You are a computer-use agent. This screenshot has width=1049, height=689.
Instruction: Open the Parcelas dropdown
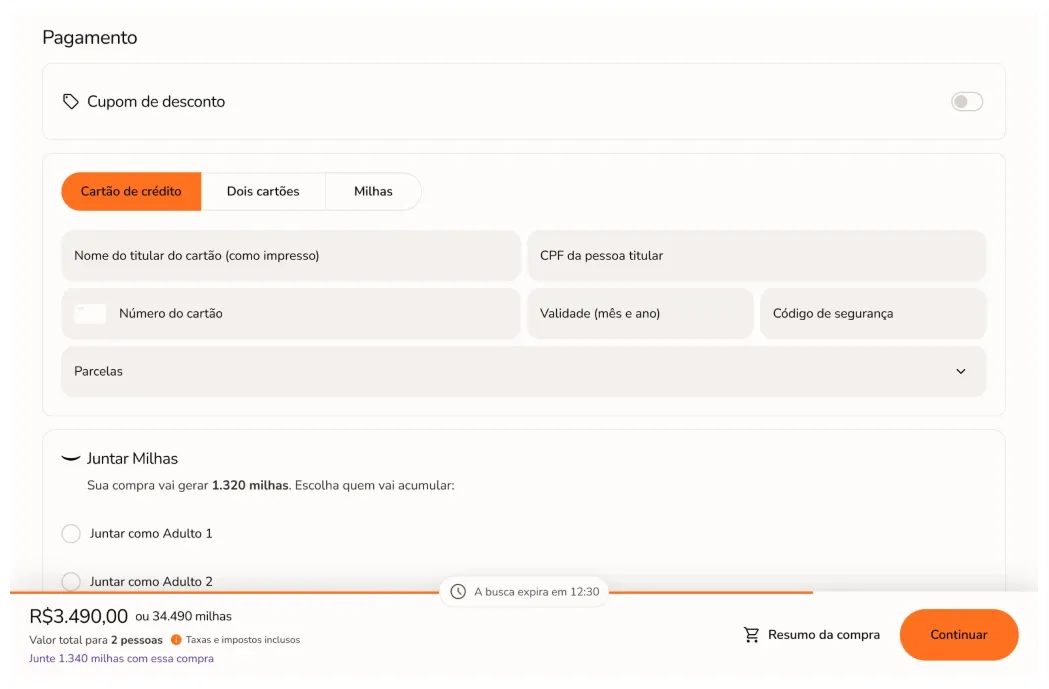pos(523,371)
